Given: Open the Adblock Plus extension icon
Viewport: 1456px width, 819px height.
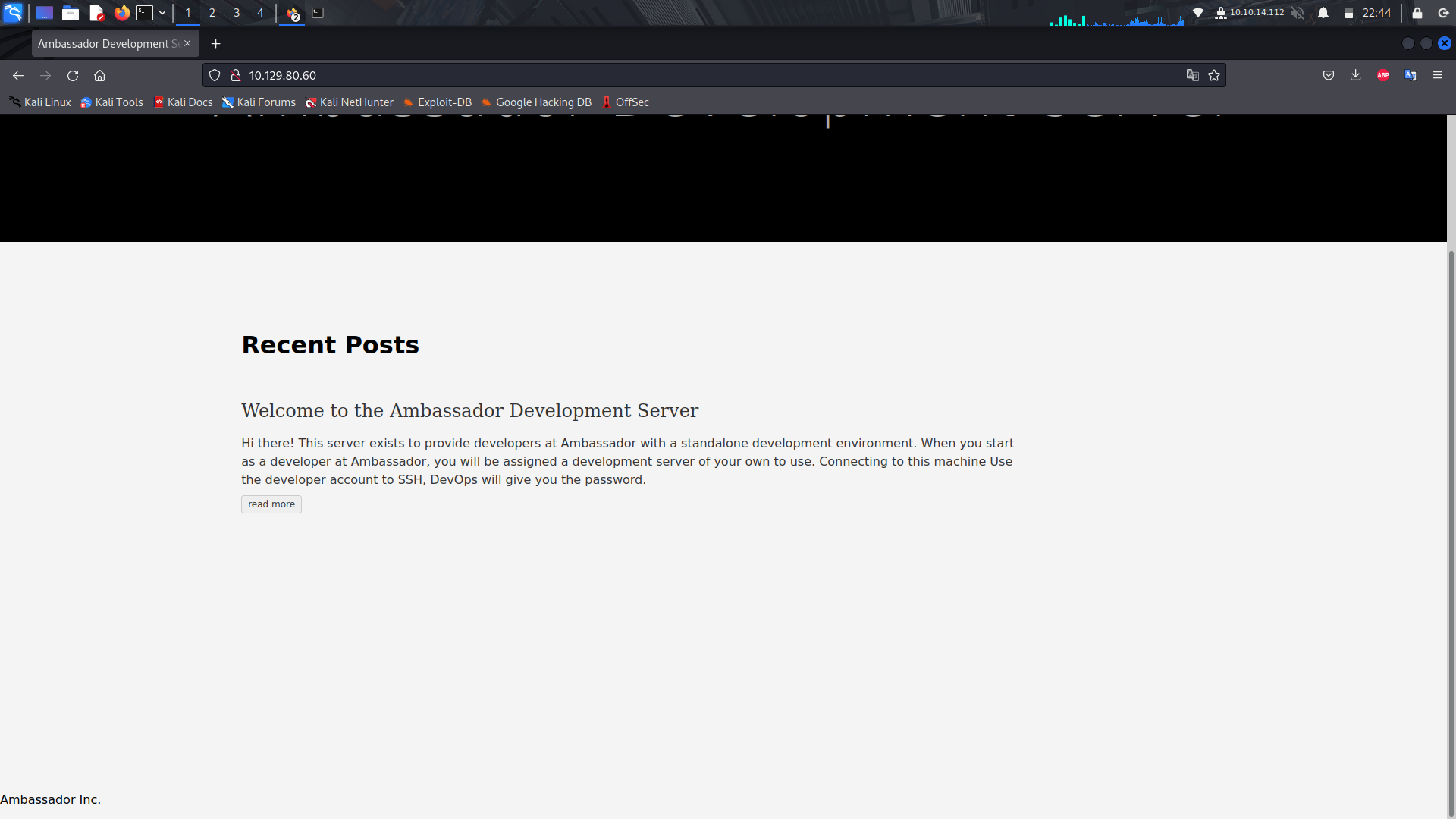Looking at the screenshot, I should [1382, 75].
